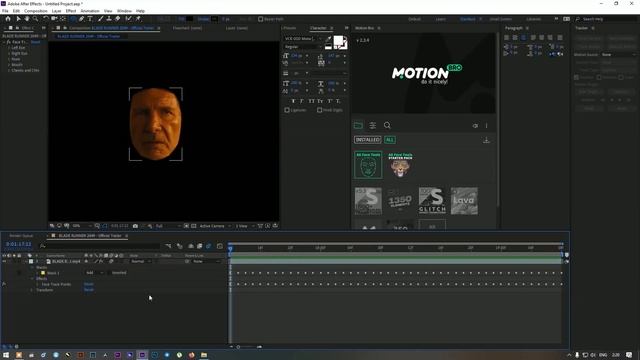Open the Composition menu
Image resolution: width=640 pixels, height=360 pixels.
coord(36,11)
